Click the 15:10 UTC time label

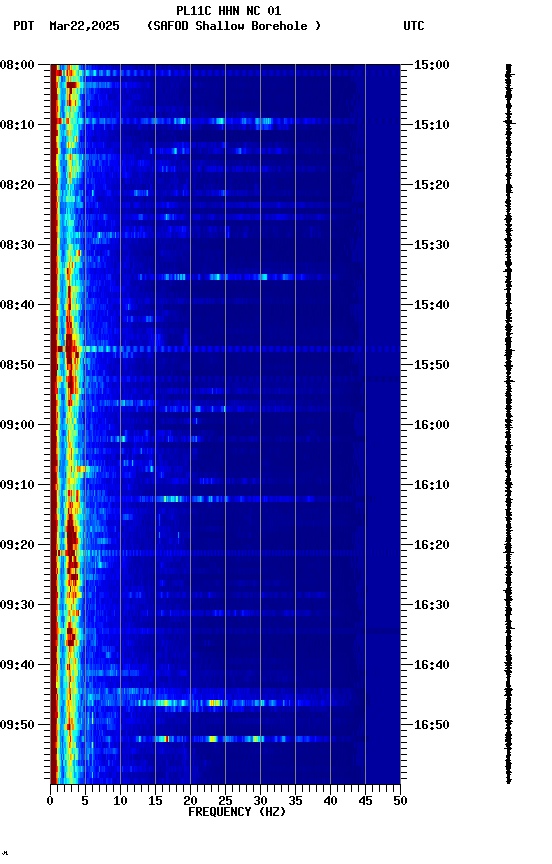tap(431, 125)
